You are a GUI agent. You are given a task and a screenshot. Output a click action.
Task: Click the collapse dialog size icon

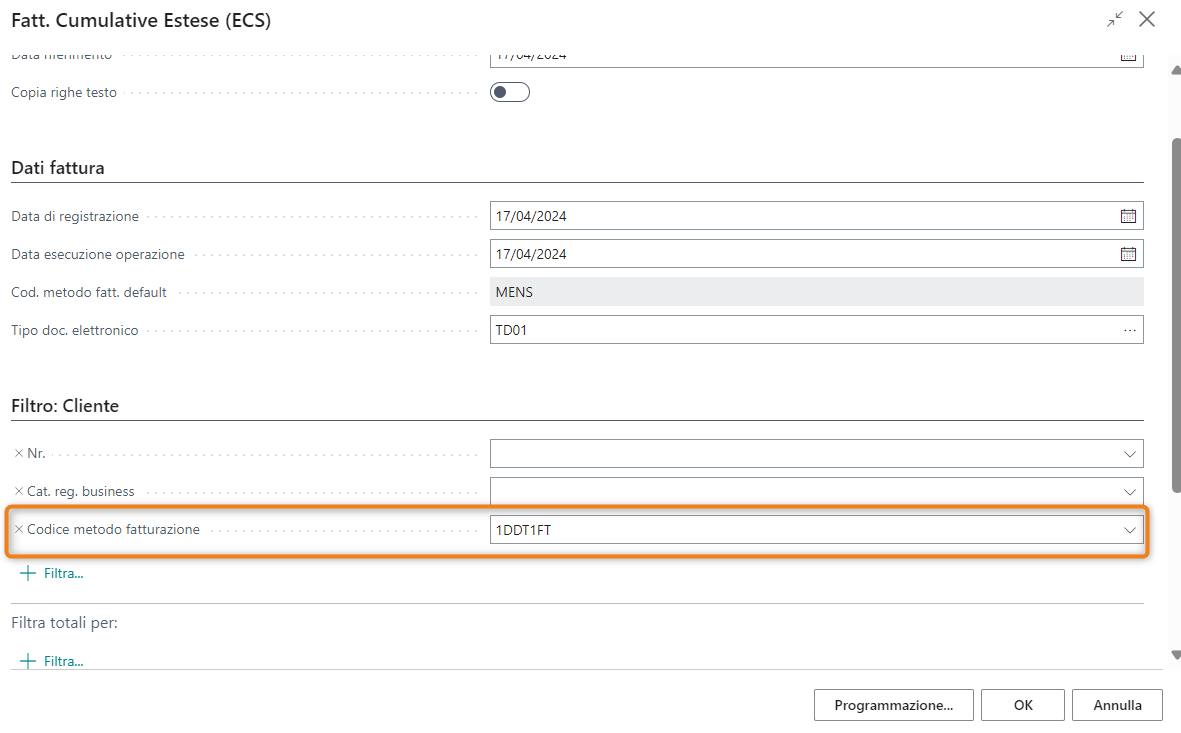(x=1114, y=20)
